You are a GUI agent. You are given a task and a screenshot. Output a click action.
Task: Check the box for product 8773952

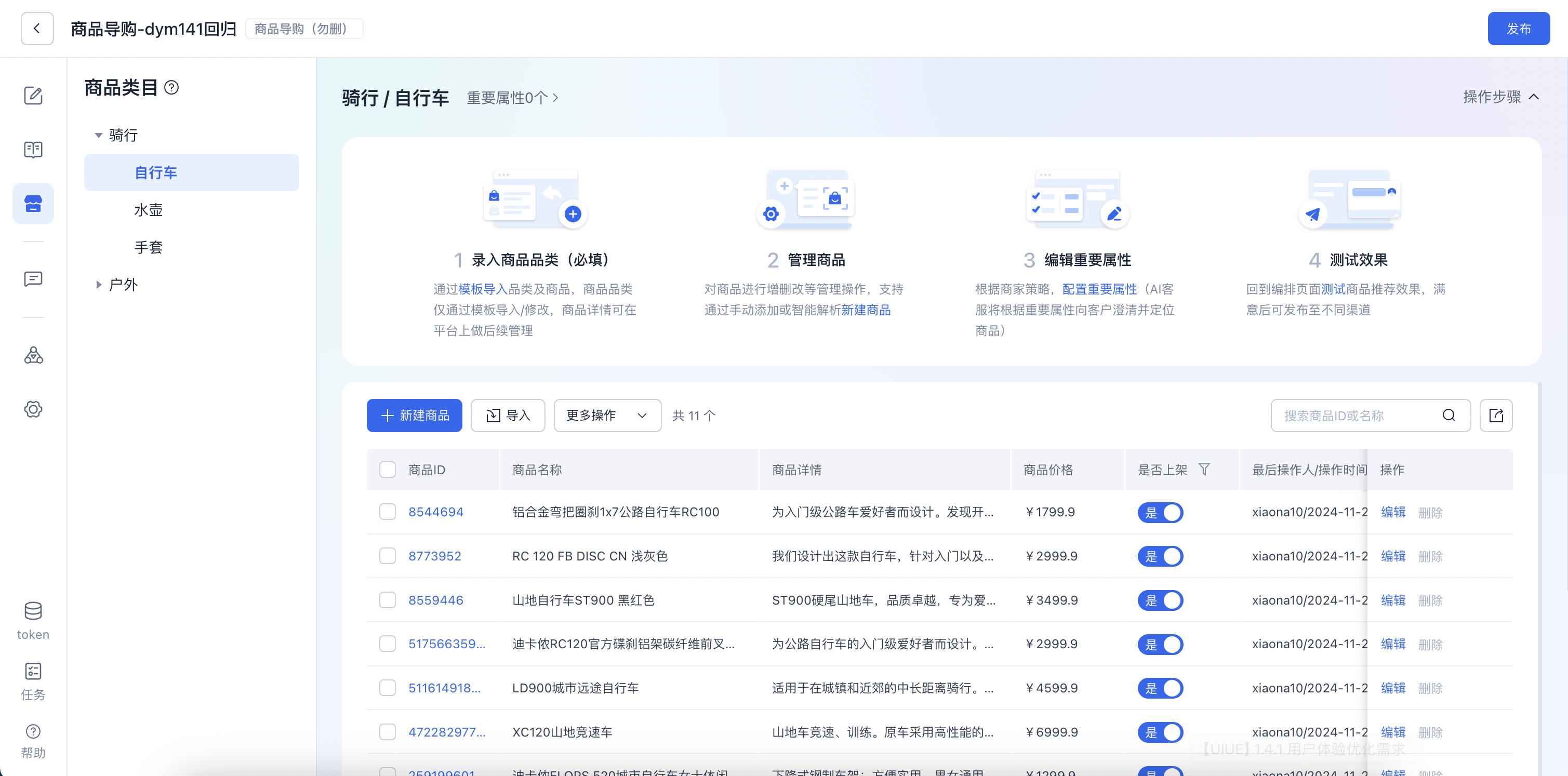pyautogui.click(x=387, y=556)
